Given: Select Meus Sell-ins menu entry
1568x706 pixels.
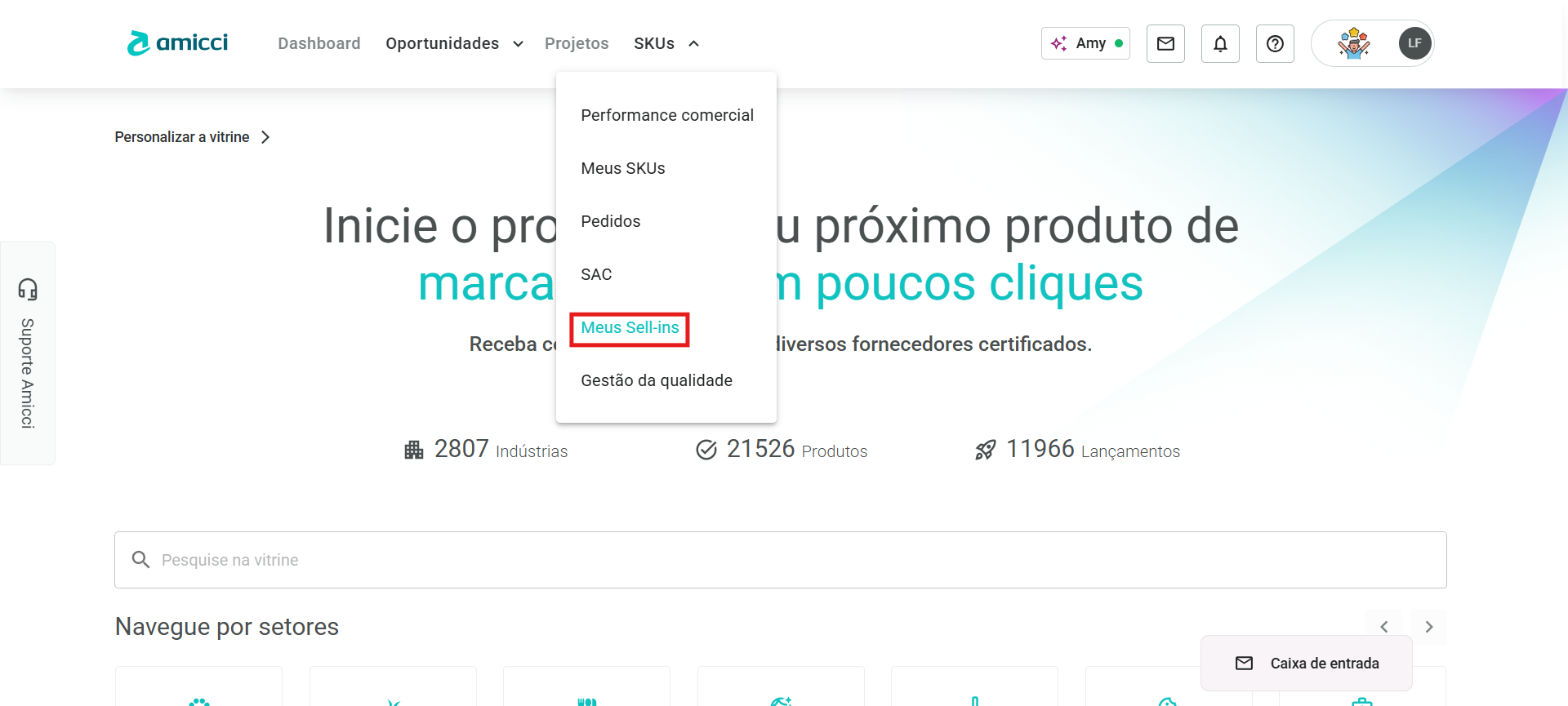Looking at the screenshot, I should click(630, 328).
